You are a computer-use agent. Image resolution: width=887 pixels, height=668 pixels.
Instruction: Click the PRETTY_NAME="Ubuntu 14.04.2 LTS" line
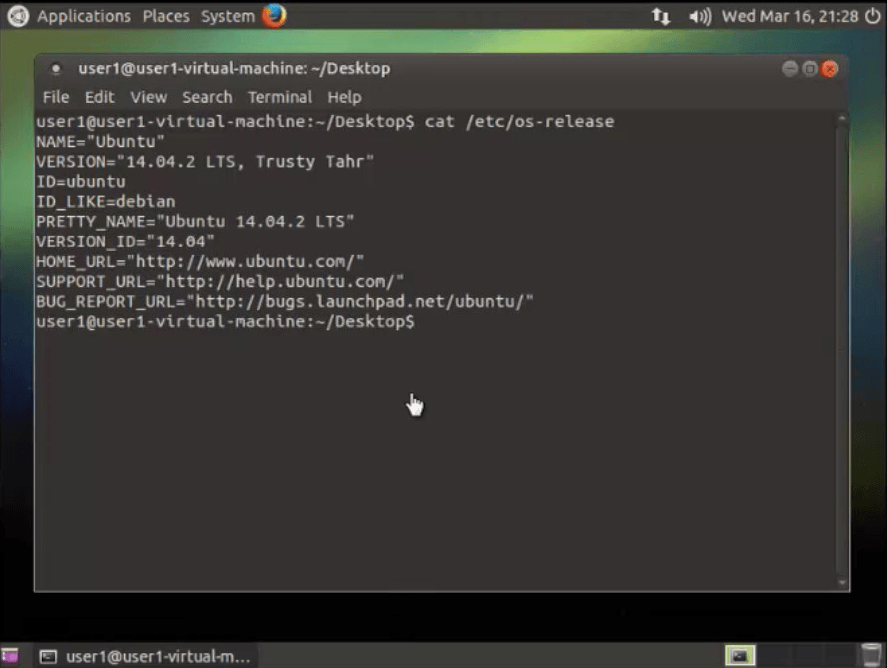point(195,222)
